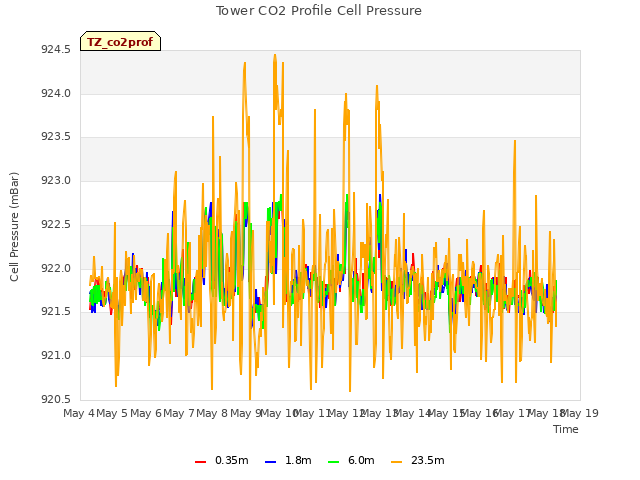This screenshot has width=640, height=480.
Task: Click the 920.5 y-axis tick value
Action: [56, 399]
